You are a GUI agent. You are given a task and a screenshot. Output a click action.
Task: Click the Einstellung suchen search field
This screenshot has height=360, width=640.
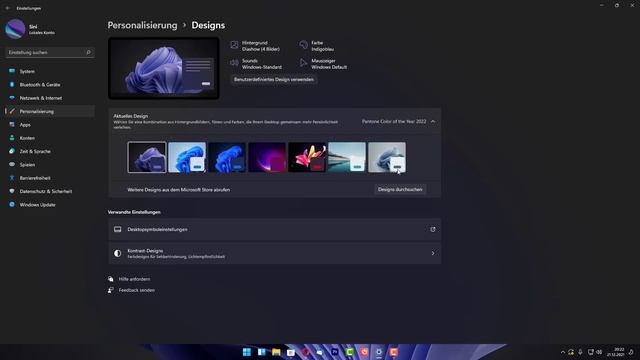coord(49,52)
